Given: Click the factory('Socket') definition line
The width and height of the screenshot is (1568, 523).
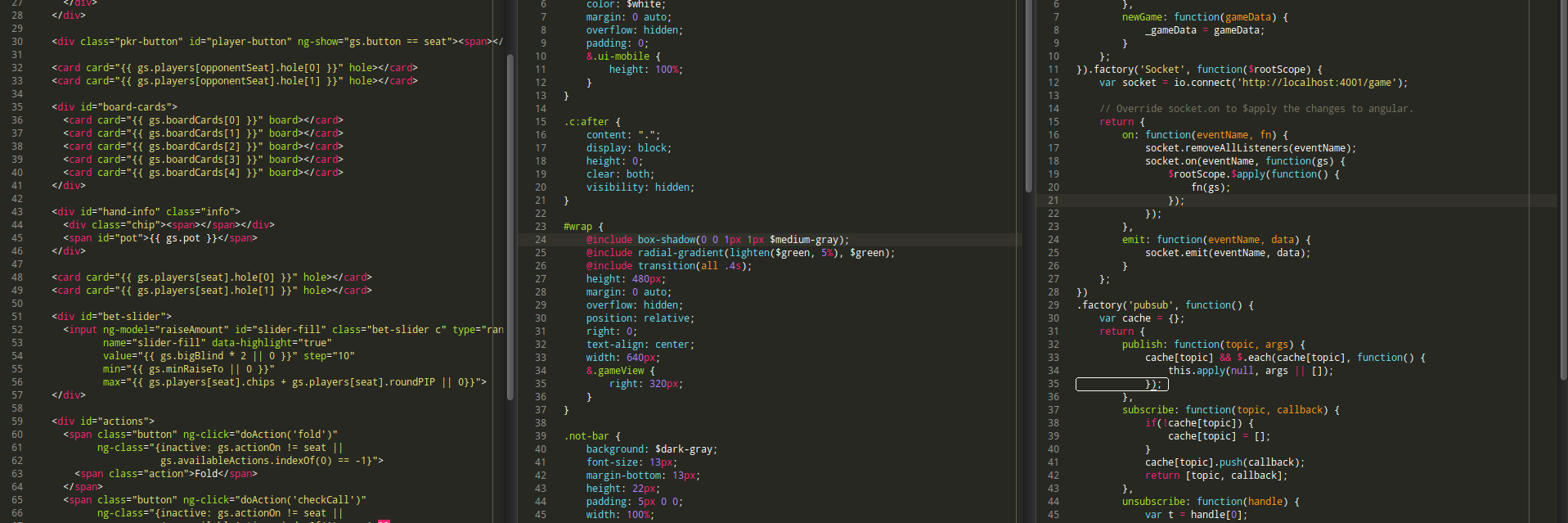Looking at the screenshot, I should tap(1199, 70).
